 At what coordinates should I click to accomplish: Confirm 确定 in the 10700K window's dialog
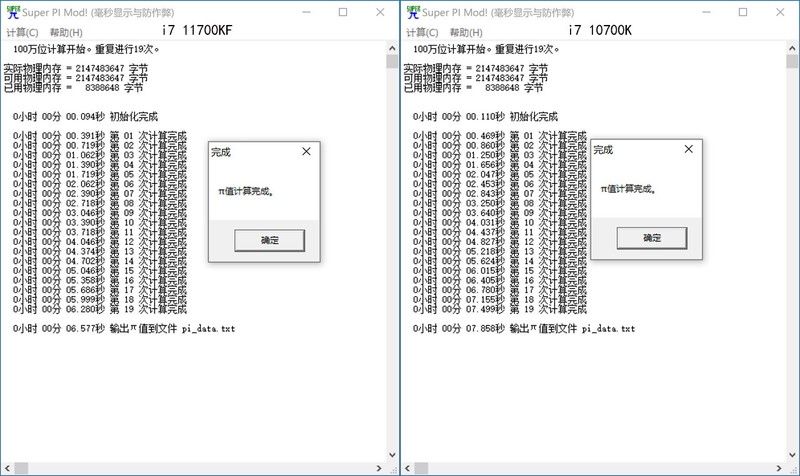[652, 238]
